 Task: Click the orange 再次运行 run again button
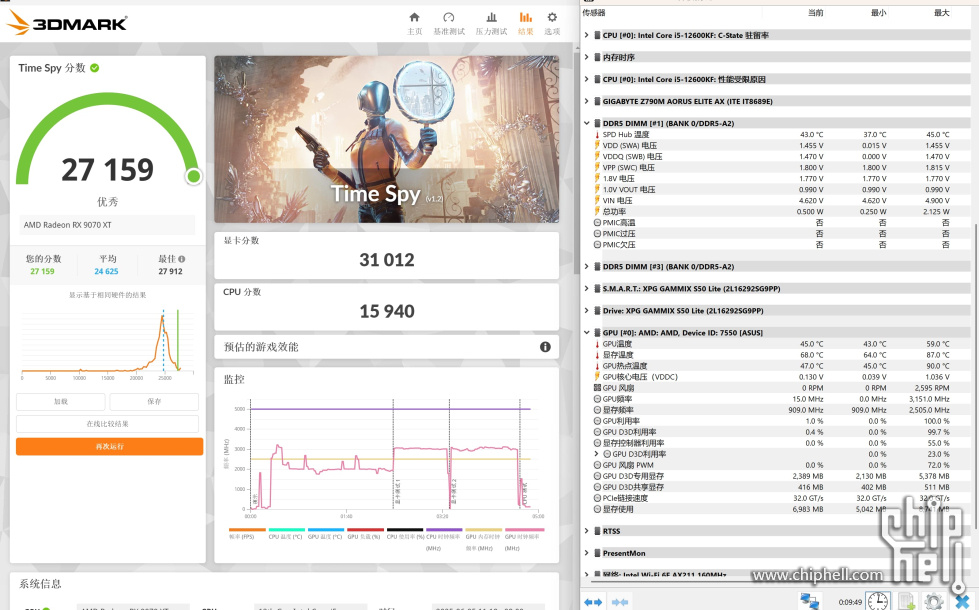[109, 446]
